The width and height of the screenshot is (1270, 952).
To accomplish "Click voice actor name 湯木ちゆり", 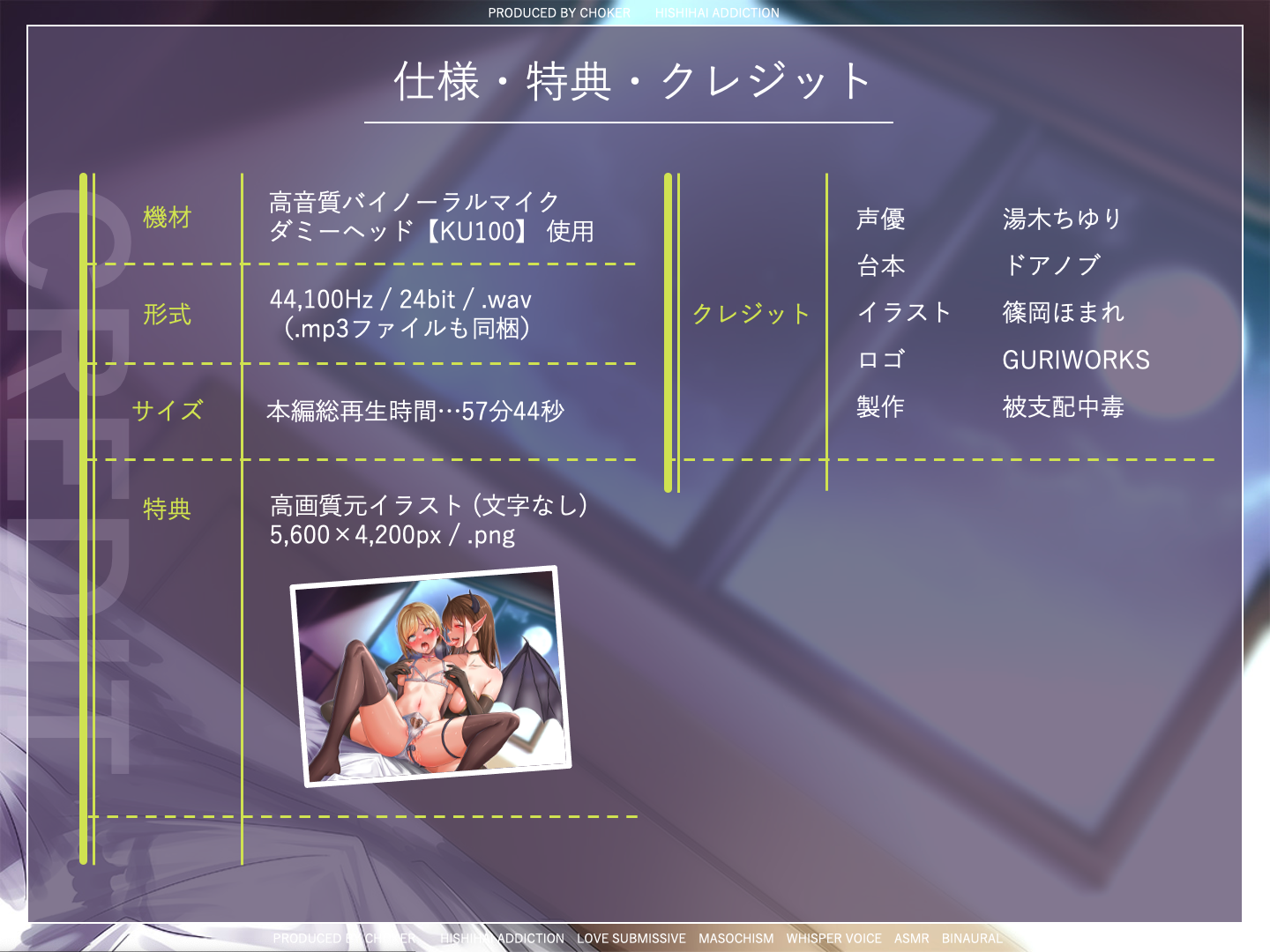I will tap(1062, 219).
